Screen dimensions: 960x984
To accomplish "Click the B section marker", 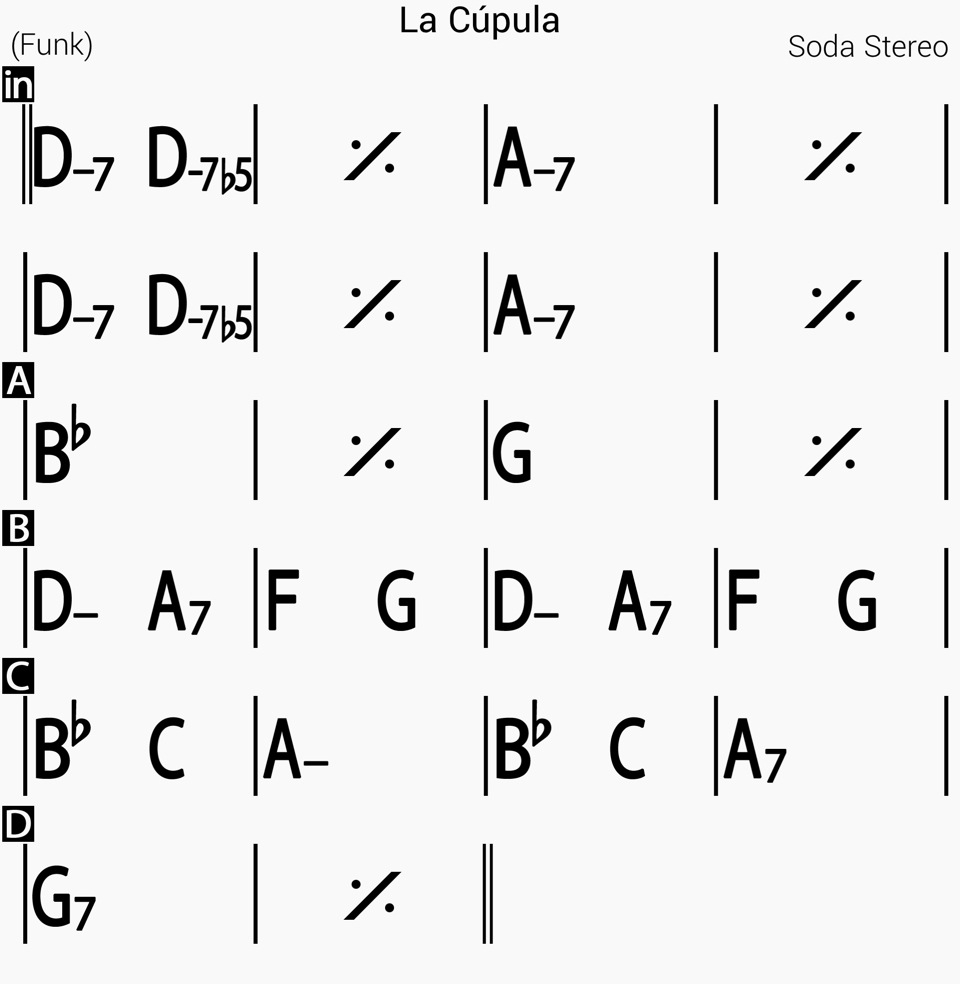I will coord(18,528).
